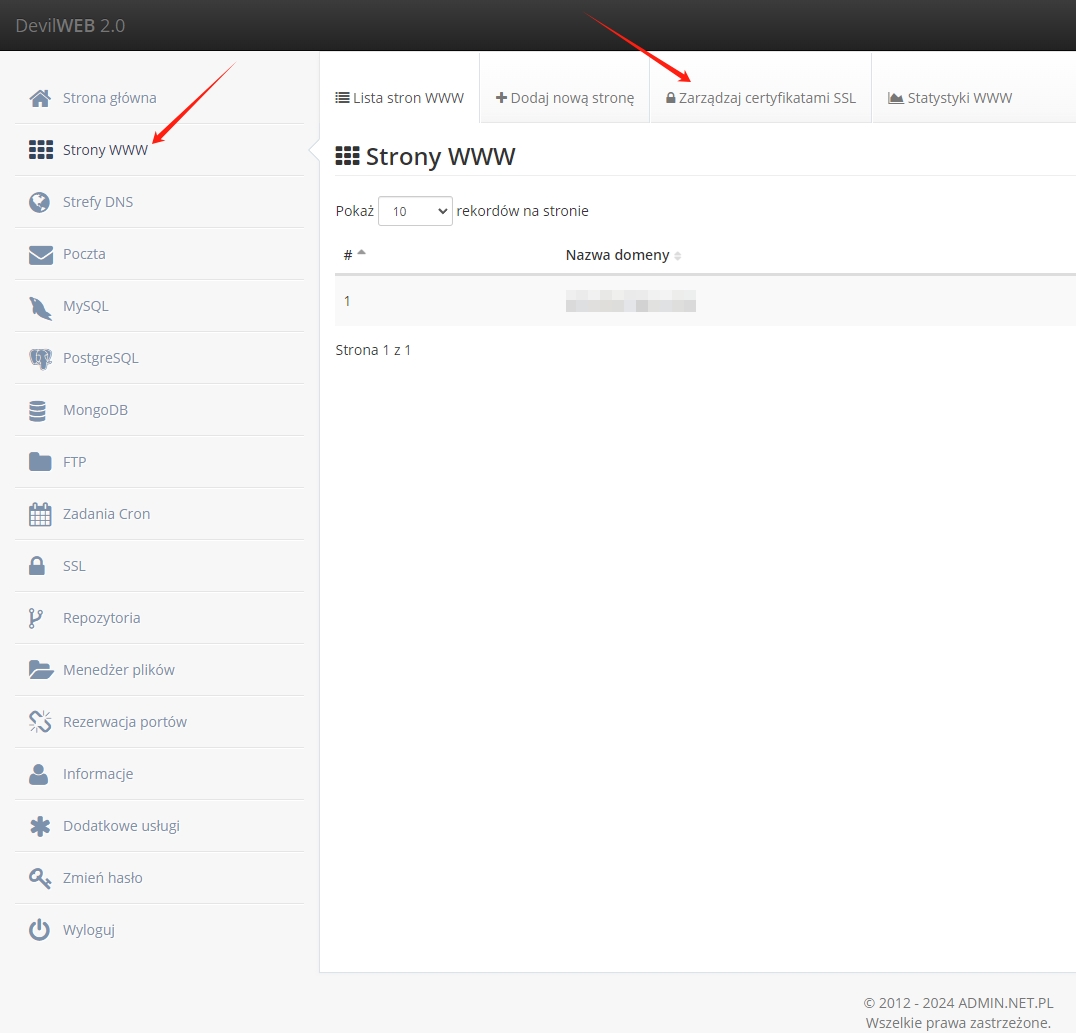
Task: Open Rezerwacja portów sidebar link
Action: click(x=124, y=722)
